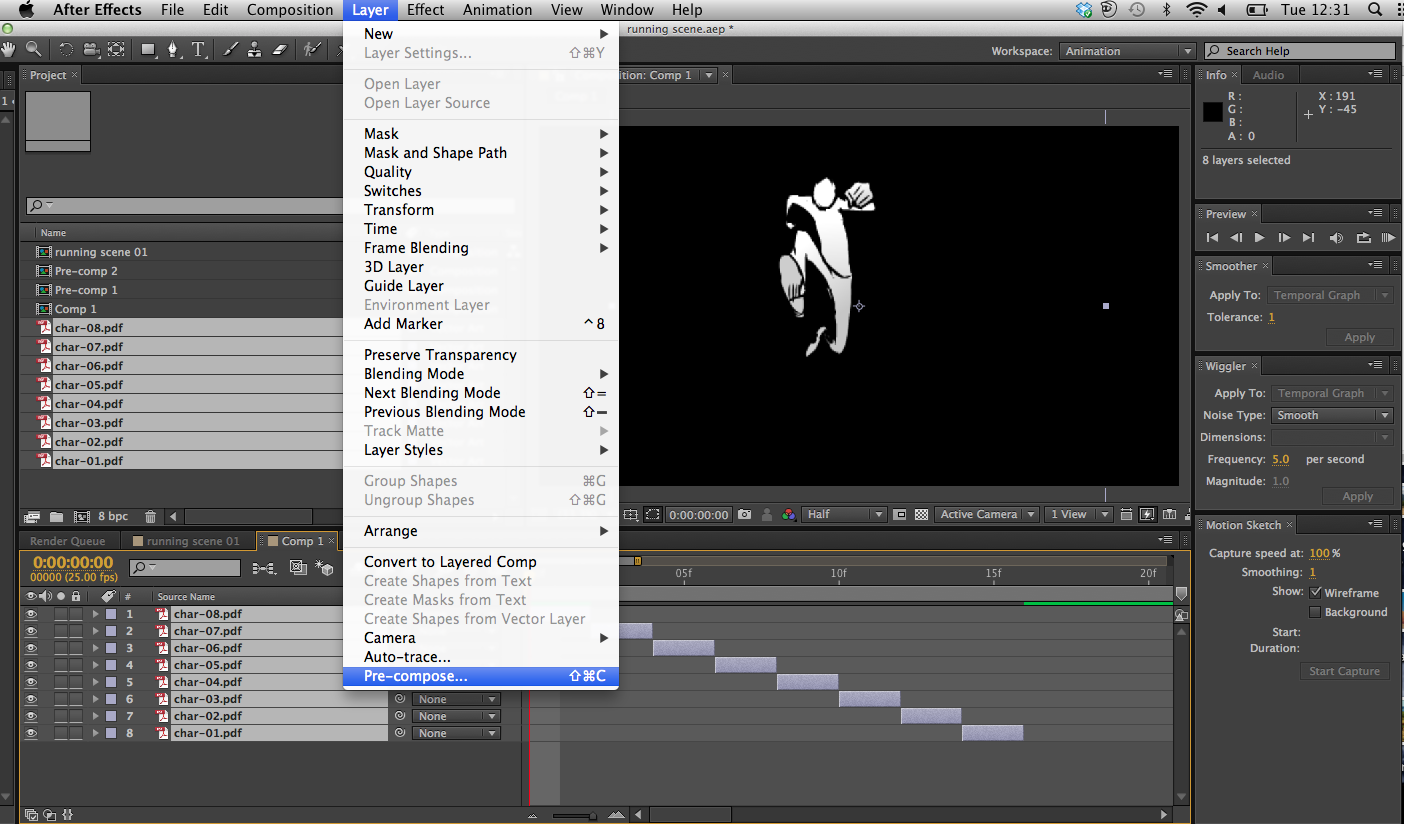The image size is (1404, 824).
Task: Enable the Background checkbox in Motion Sketch
Action: click(x=1315, y=612)
